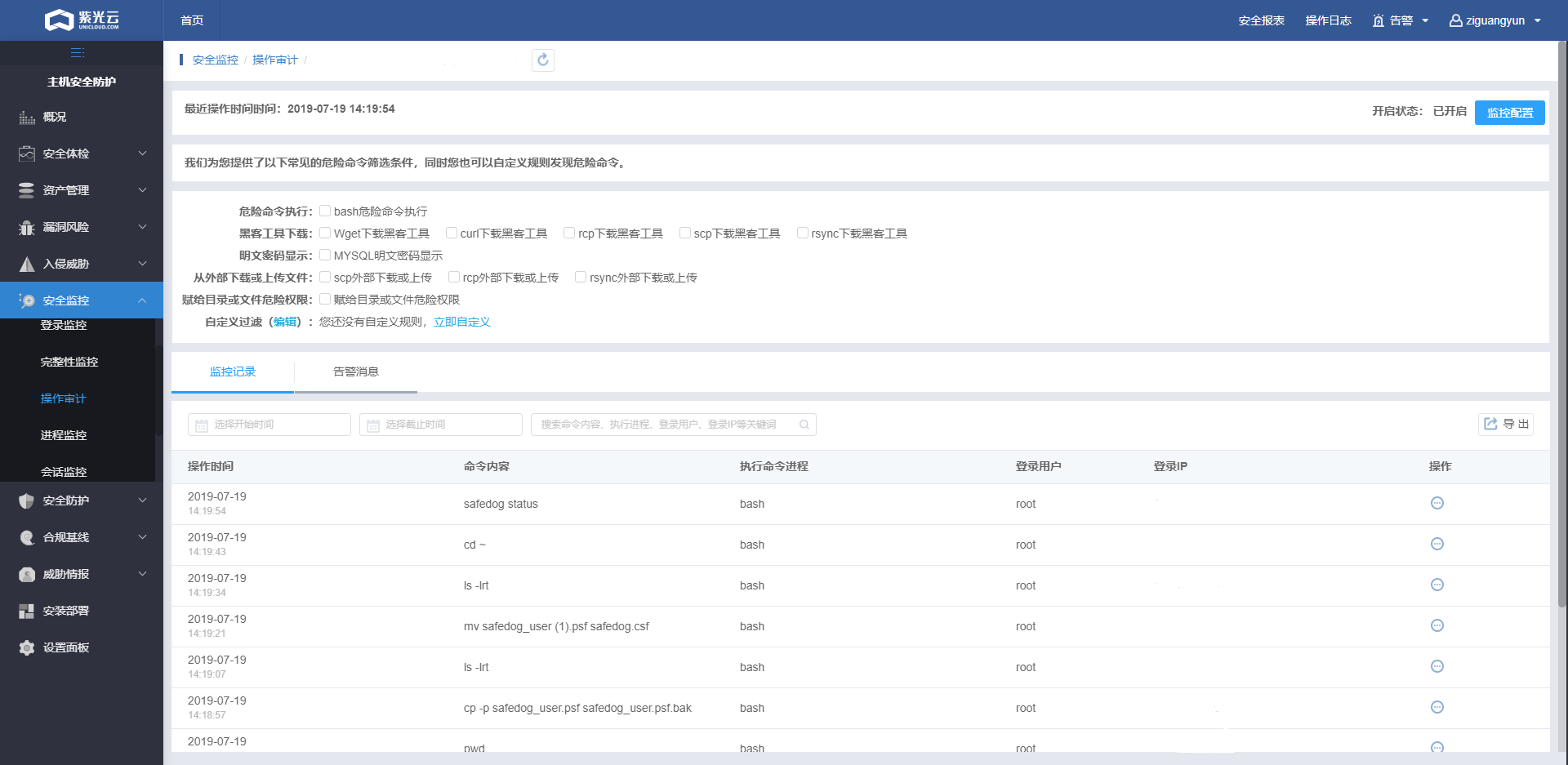Click the alarm bell icon in header
Screen dimensions: 1568x765
click(x=1379, y=20)
